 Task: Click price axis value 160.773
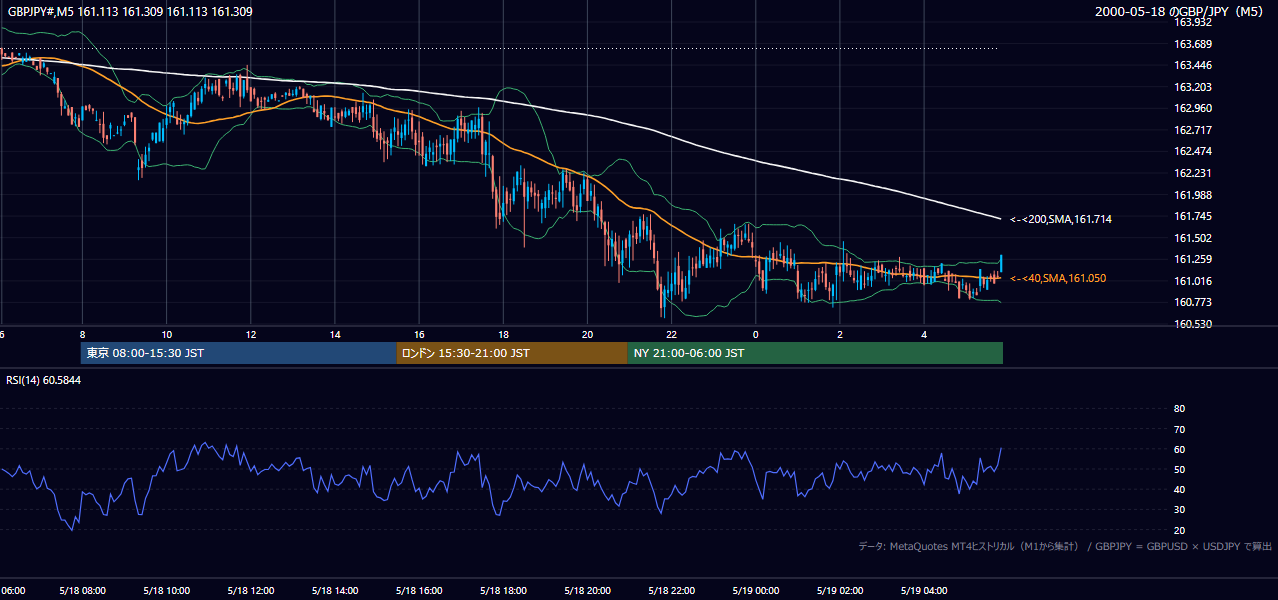(1193, 302)
